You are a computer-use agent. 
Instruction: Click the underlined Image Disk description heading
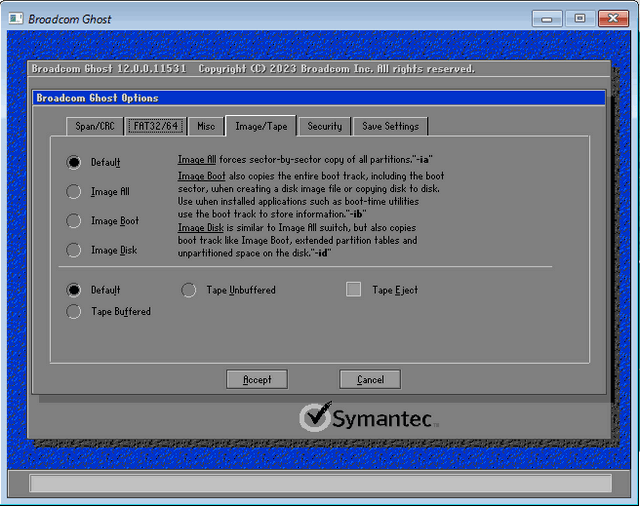(200, 227)
